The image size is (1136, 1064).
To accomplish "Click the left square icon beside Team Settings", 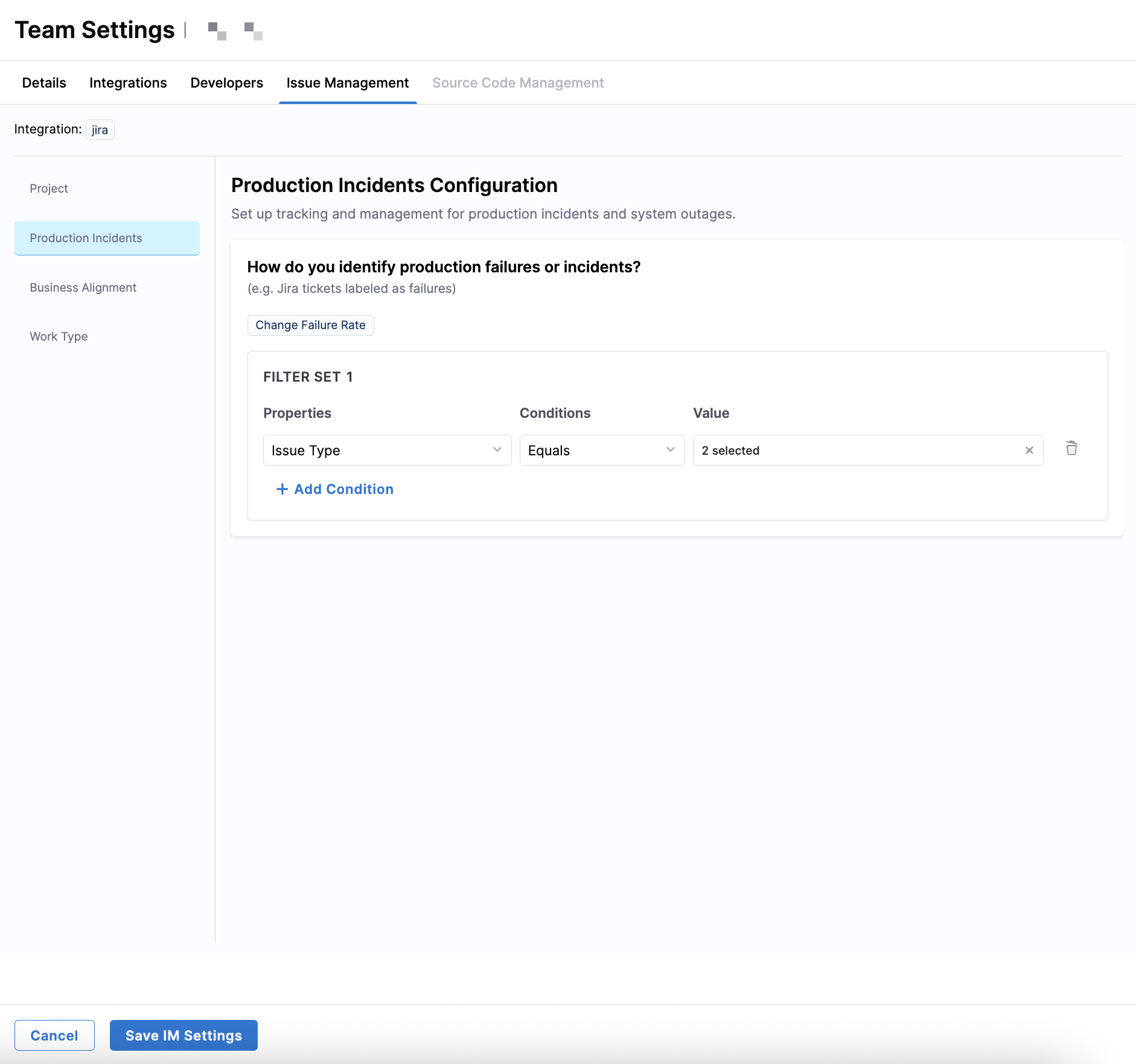I will [217, 31].
